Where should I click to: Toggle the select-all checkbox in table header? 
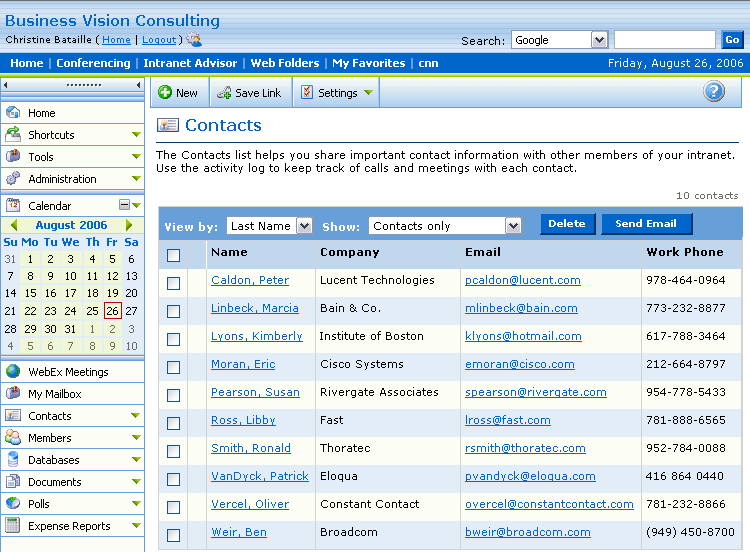[x=173, y=255]
